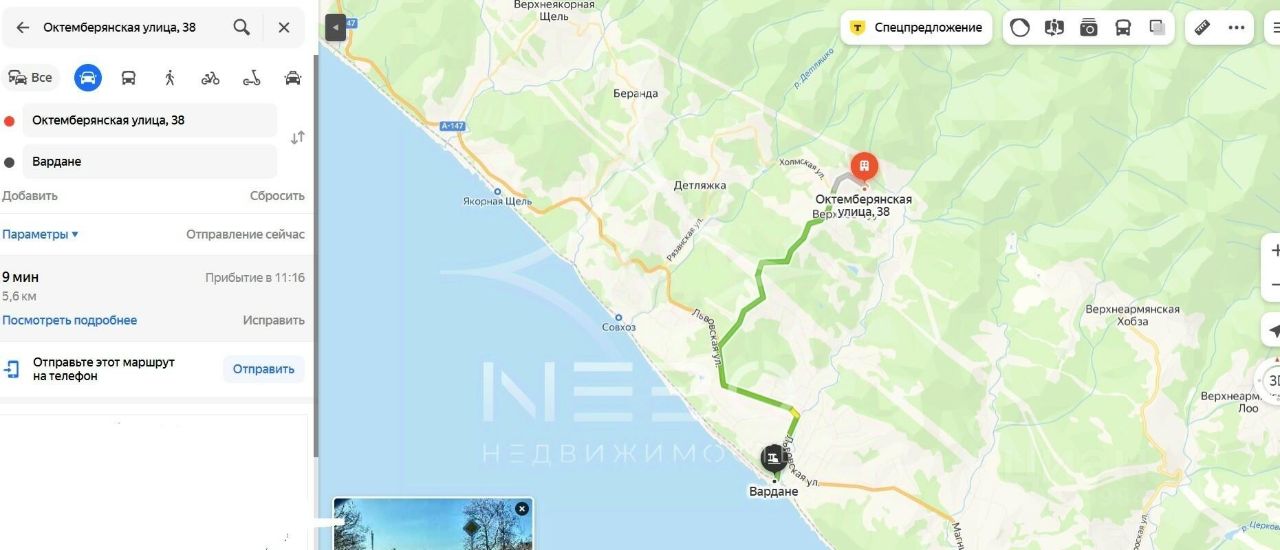Toggle the traffic layer circle icon
The height and width of the screenshot is (550, 1280).
tap(1020, 28)
